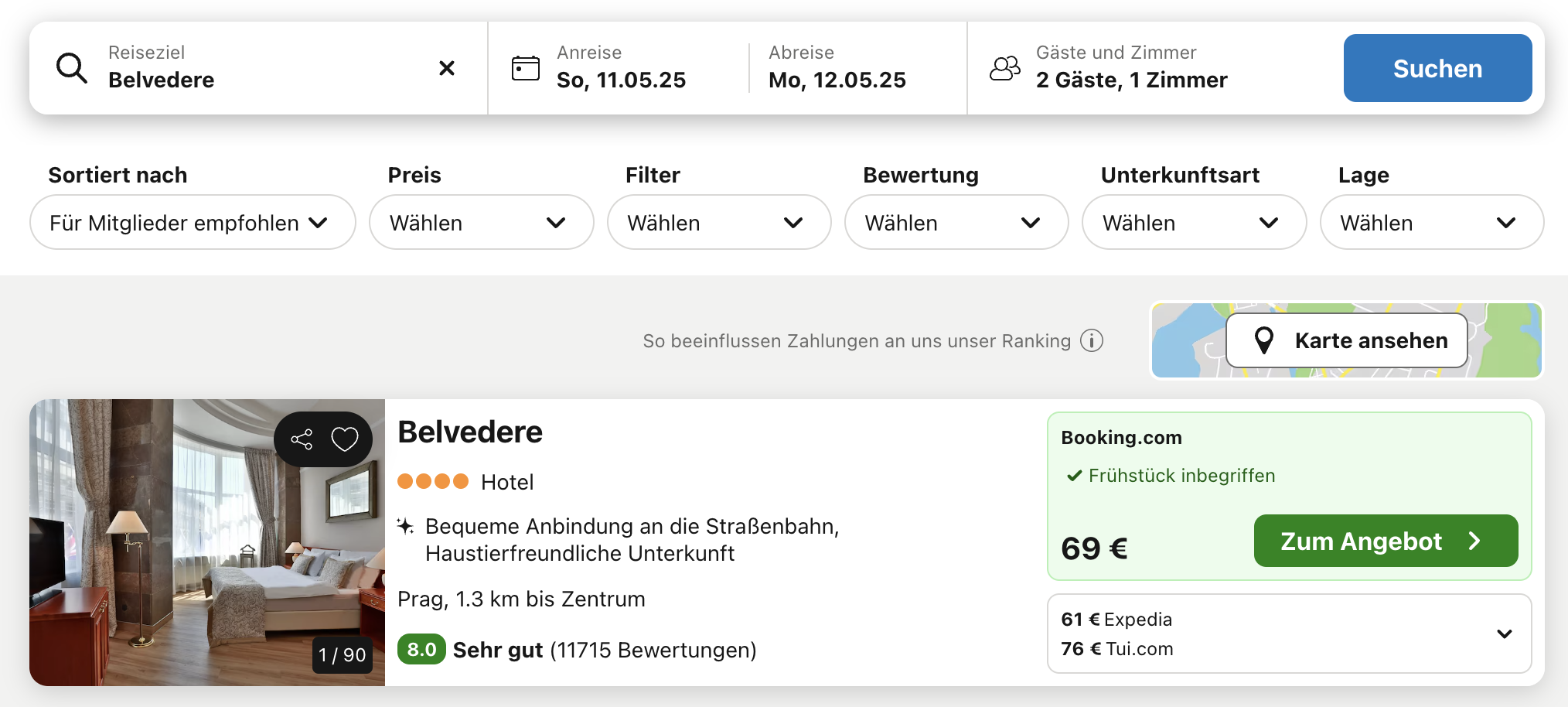
Task: Open ranking info icon
Action: (x=1092, y=340)
